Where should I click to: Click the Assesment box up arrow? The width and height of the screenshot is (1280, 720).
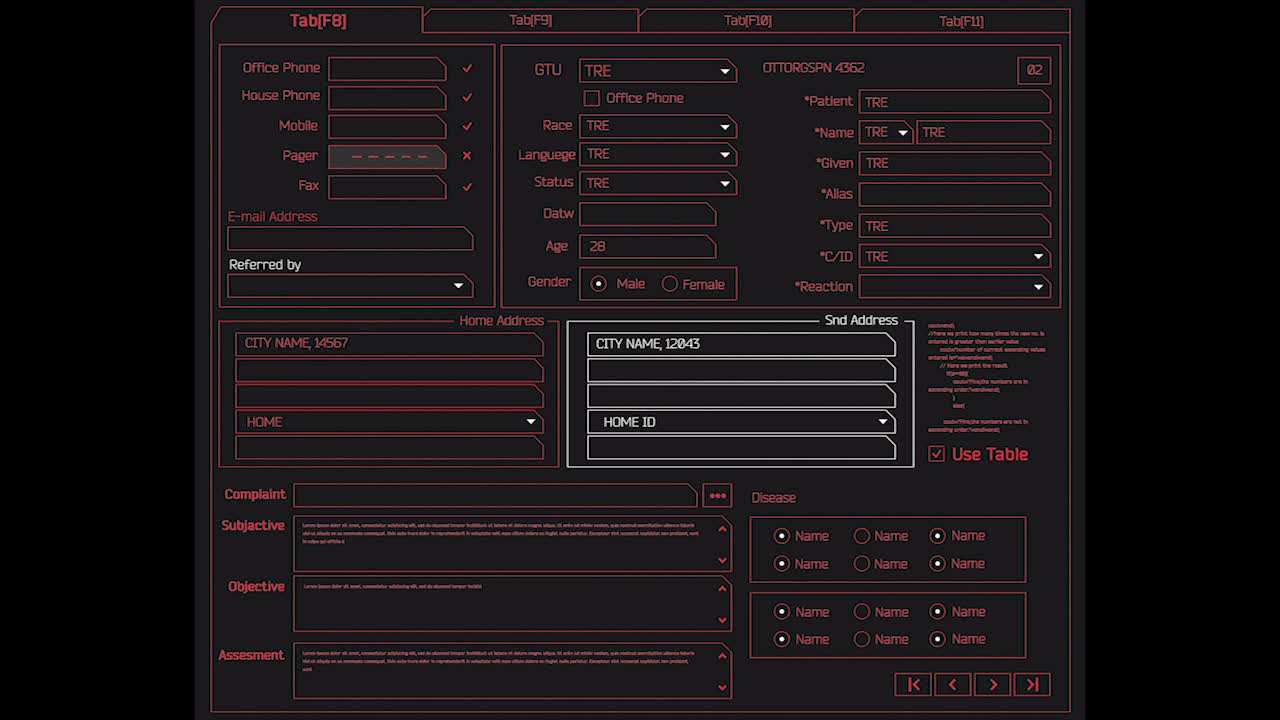pyautogui.click(x=722, y=656)
